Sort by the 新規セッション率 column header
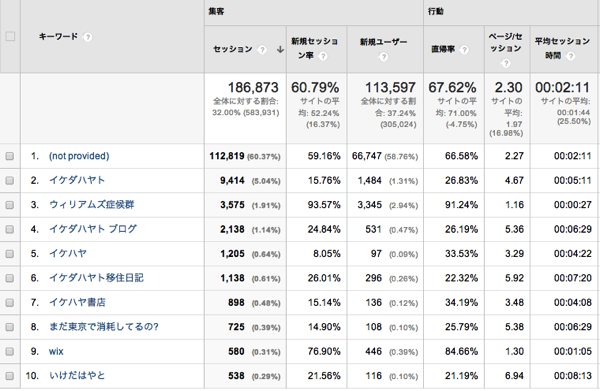Viewport: 600px width, 391px height. [x=314, y=49]
